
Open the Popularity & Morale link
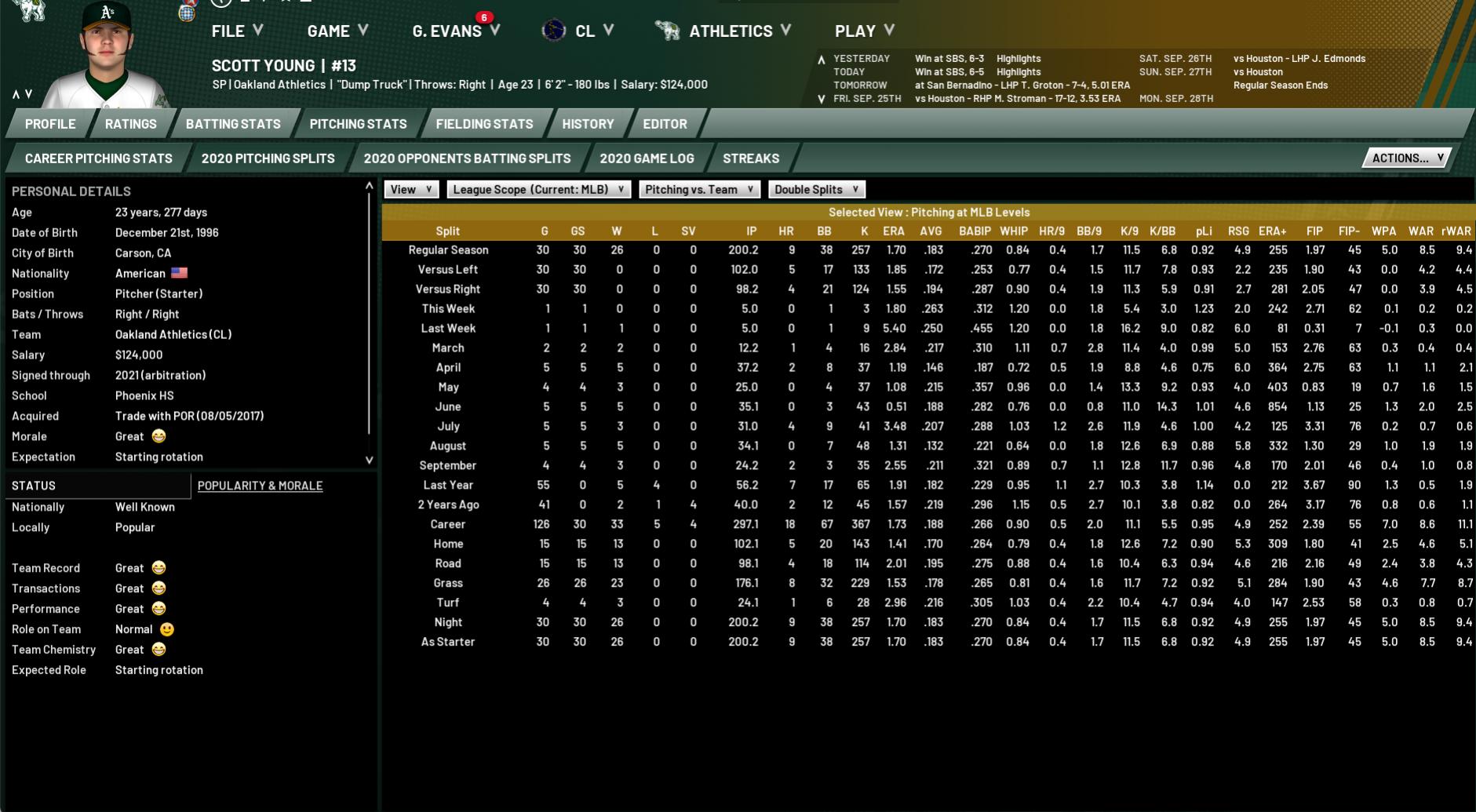[x=260, y=486]
